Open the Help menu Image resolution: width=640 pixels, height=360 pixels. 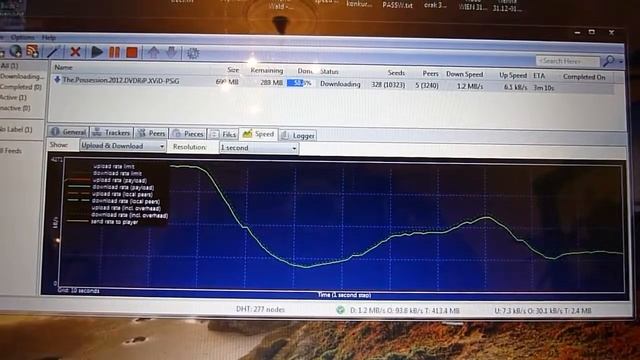(x=49, y=38)
